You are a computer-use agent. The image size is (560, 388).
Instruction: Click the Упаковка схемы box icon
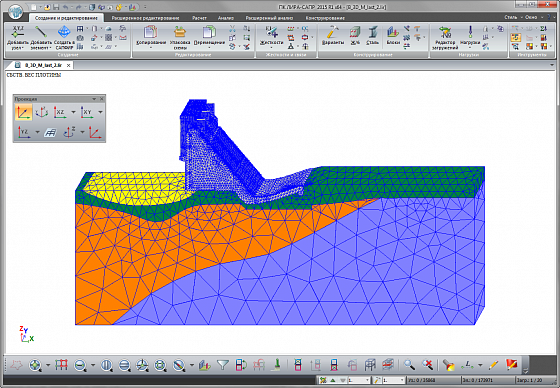[180, 33]
